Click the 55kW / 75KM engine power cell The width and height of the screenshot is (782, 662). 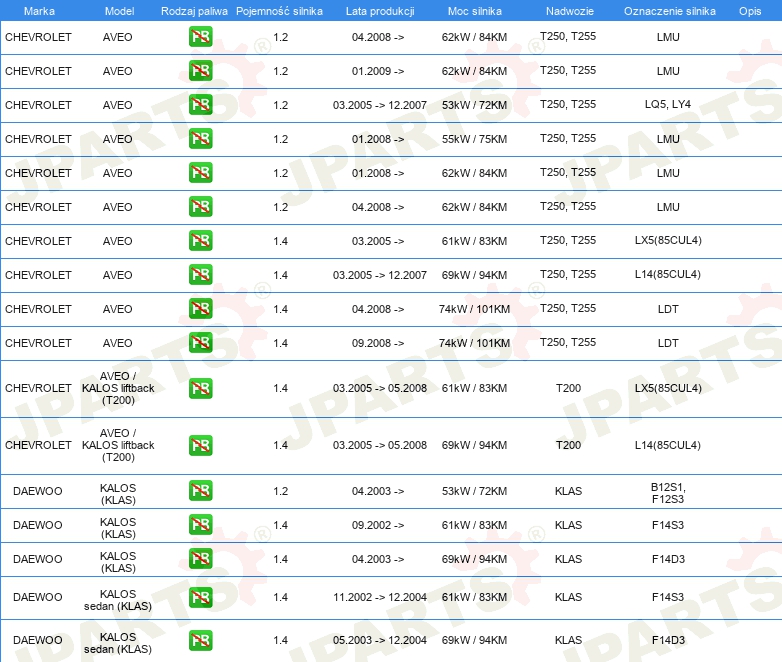click(474, 139)
